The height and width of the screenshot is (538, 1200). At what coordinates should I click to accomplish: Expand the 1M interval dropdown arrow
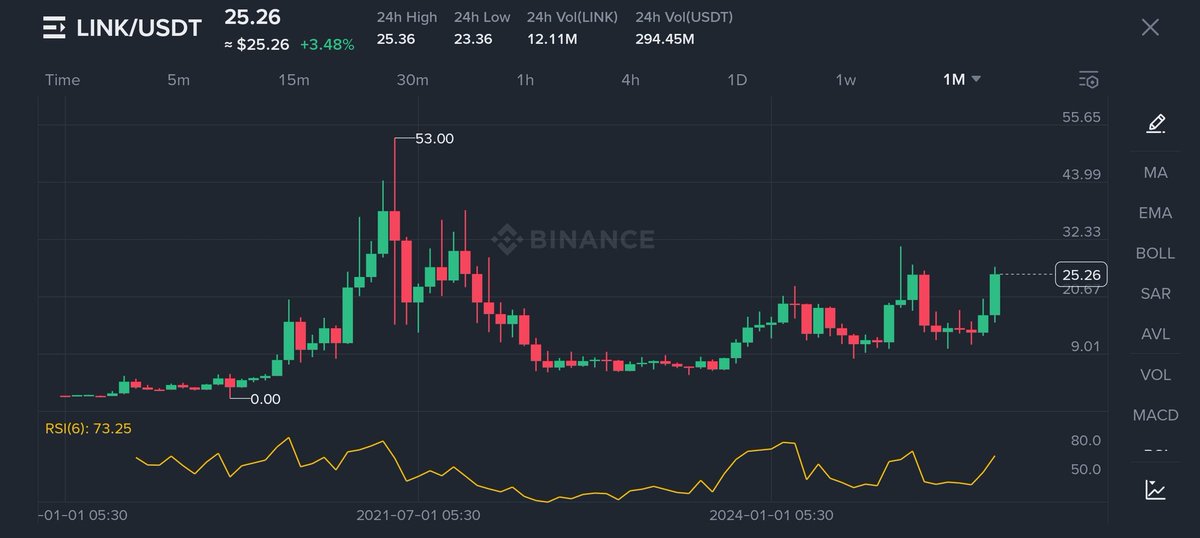976,80
